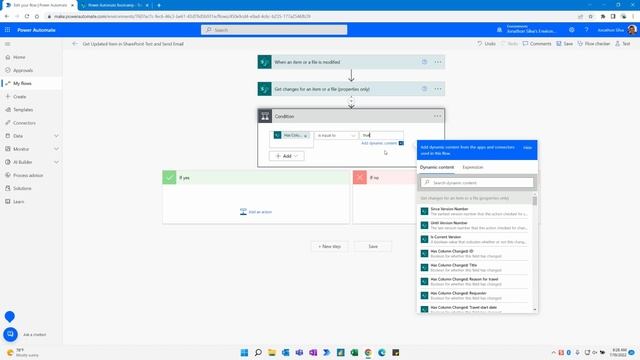The image size is (640, 360).
Task: Click the Condition card header
Action: tap(351, 116)
